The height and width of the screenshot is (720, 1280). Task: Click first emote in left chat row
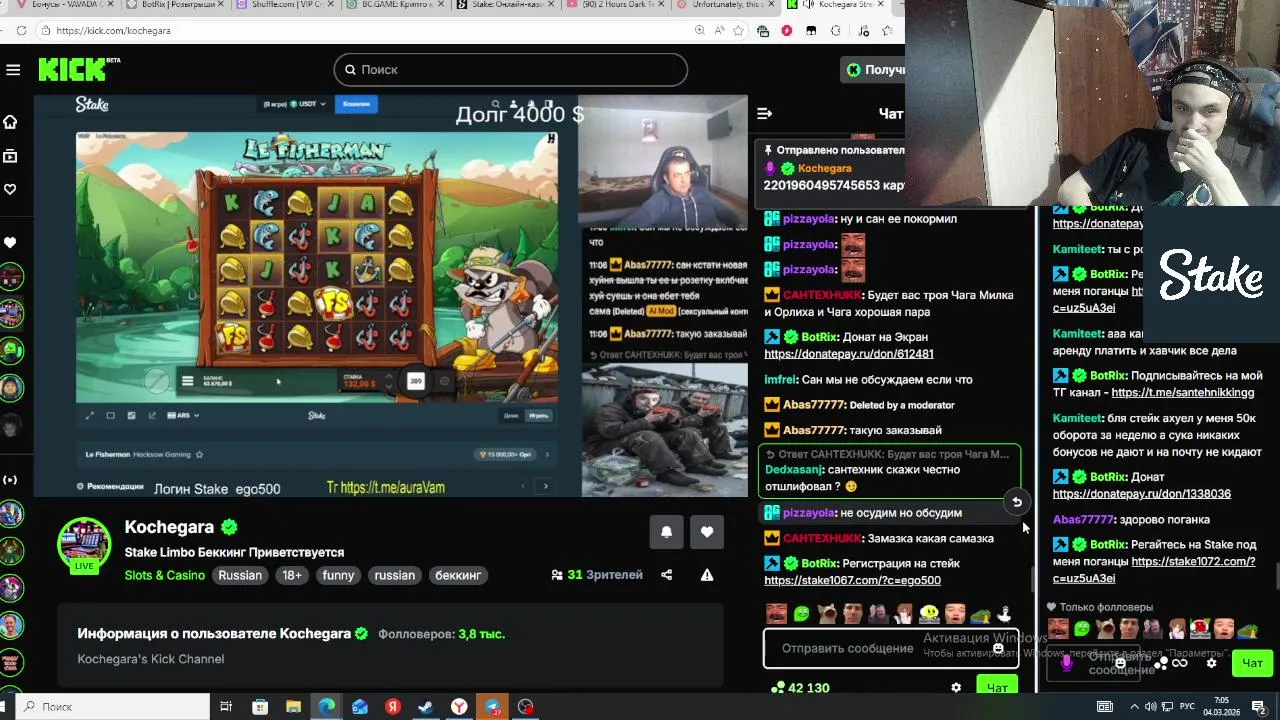[x=776, y=613]
